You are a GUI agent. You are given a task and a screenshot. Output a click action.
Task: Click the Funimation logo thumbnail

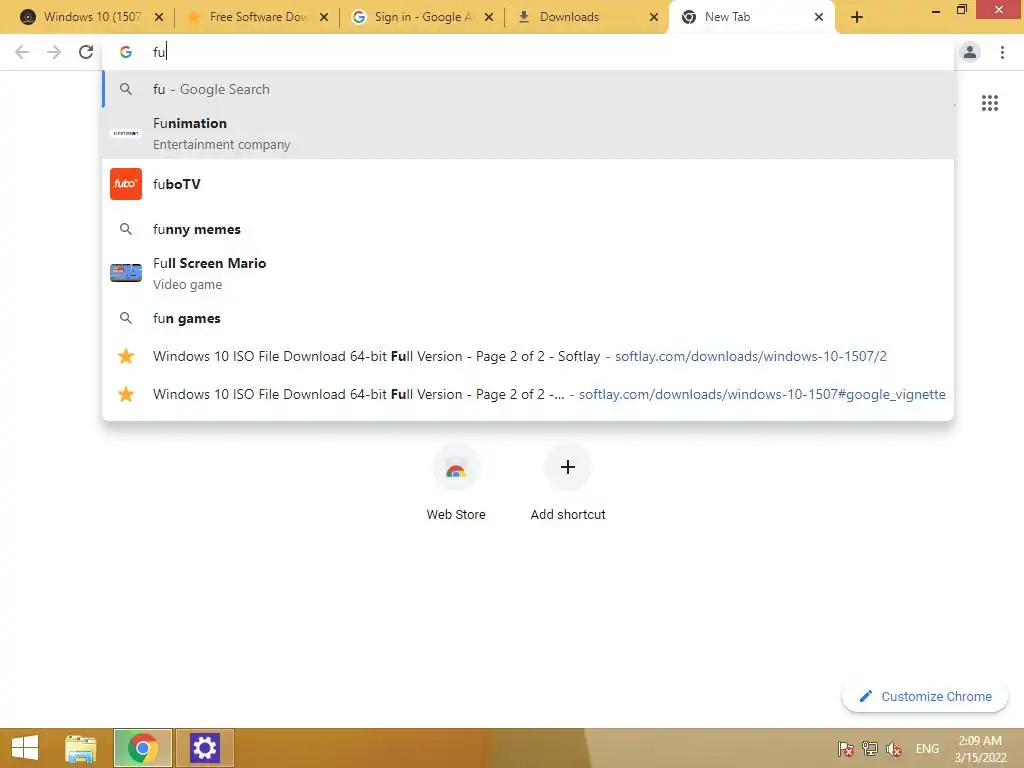[126, 133]
